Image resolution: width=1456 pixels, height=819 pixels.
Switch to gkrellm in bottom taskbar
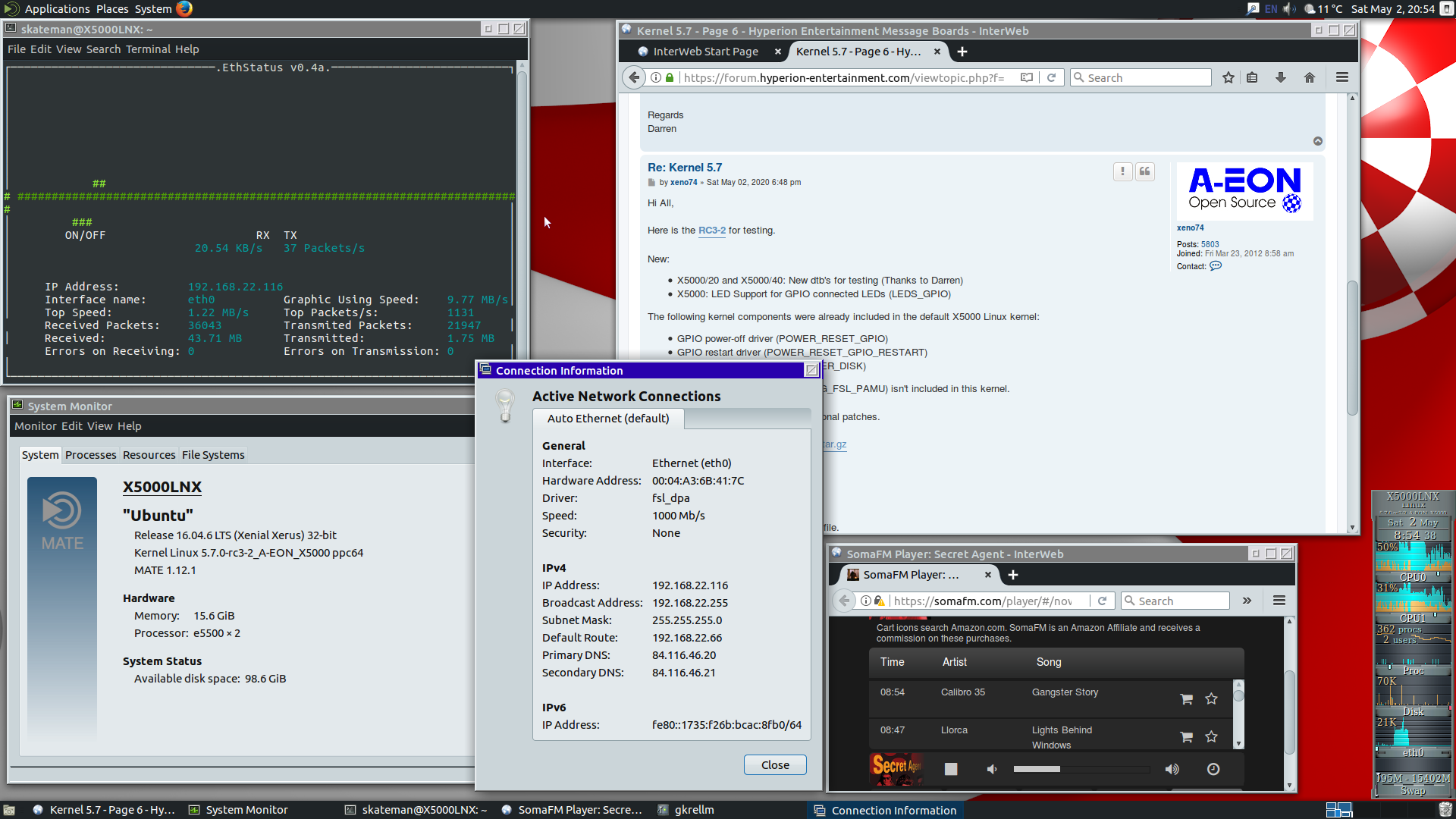686,810
